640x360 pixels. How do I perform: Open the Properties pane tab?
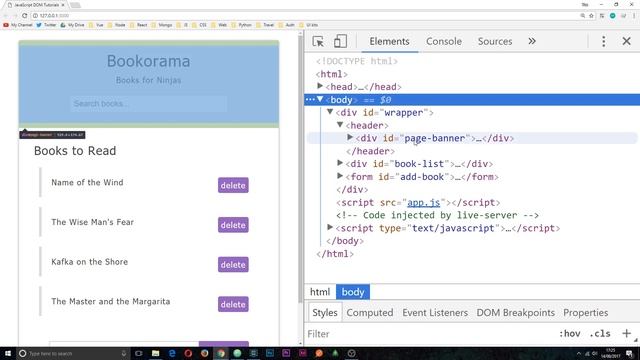click(586, 313)
